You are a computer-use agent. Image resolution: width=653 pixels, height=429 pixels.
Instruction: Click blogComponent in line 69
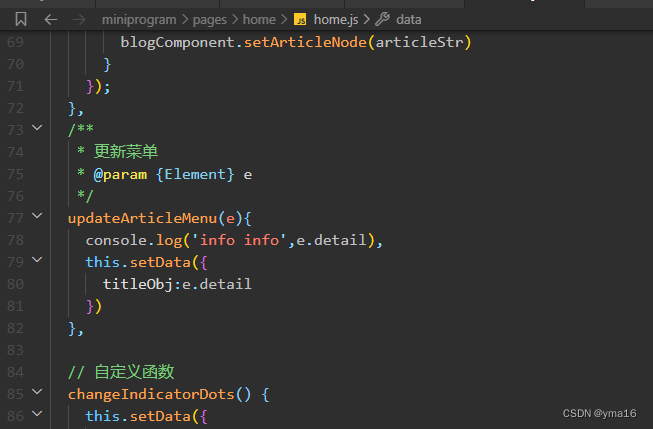point(178,42)
